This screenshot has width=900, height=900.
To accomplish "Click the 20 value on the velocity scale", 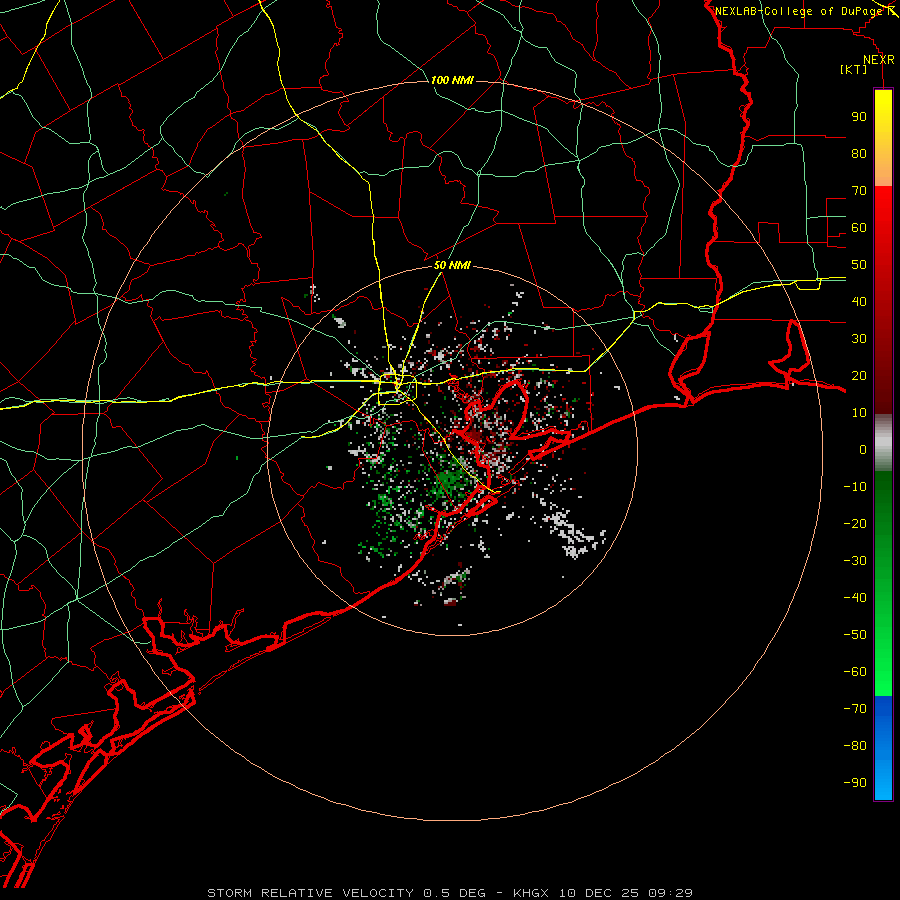I will (859, 376).
